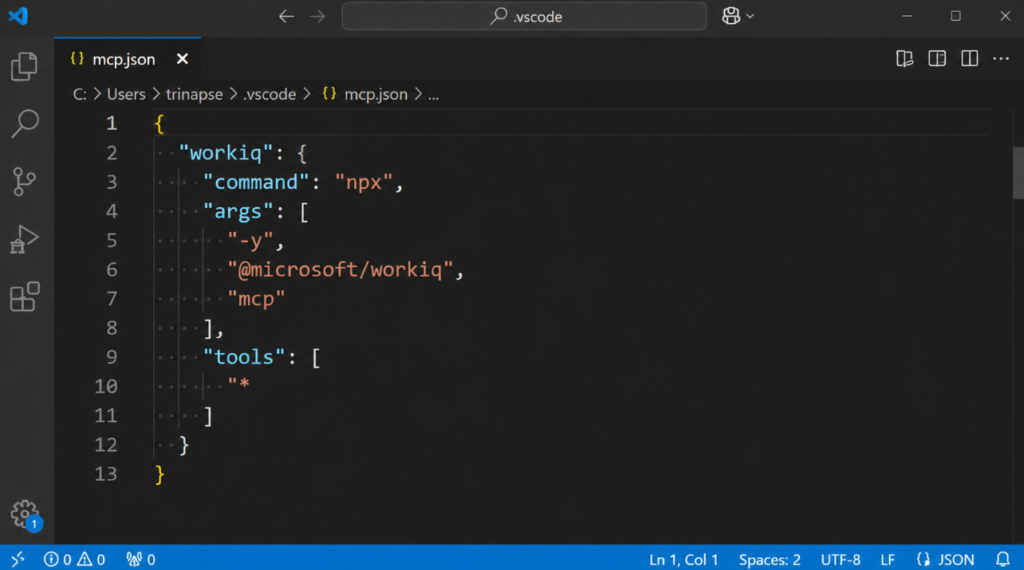
Task: Click the "-y" argument string
Action: [x=250, y=241]
